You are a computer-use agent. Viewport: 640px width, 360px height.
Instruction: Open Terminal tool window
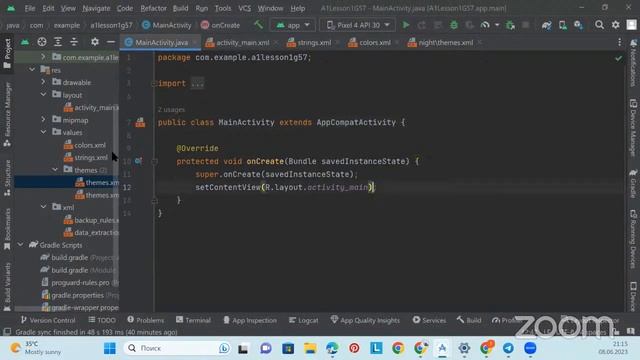pos(193,320)
